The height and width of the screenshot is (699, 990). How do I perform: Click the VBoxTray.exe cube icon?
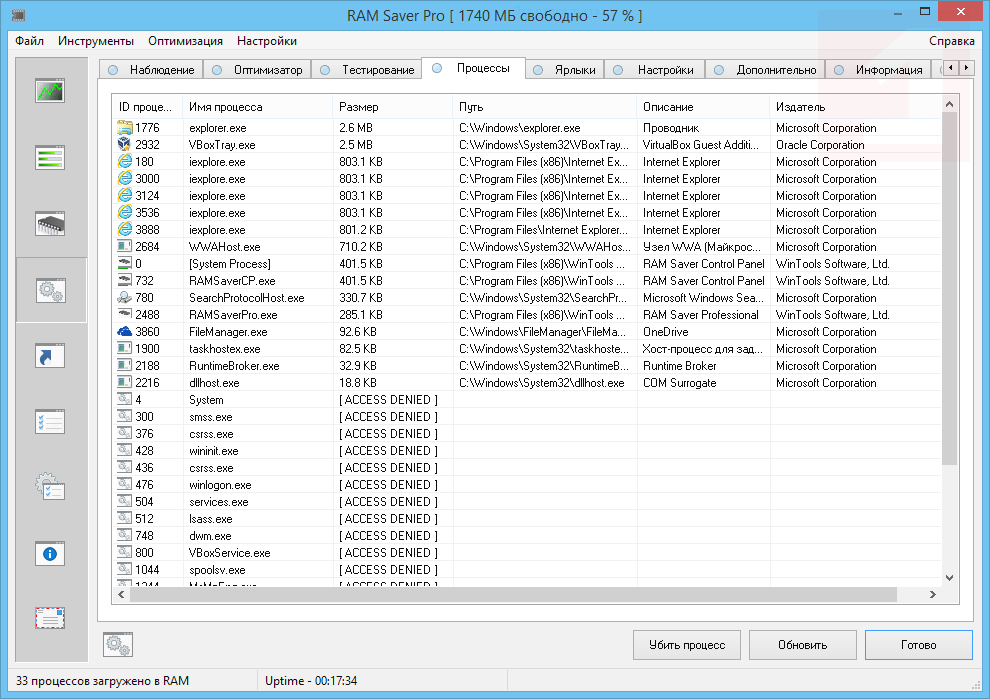click(125, 145)
